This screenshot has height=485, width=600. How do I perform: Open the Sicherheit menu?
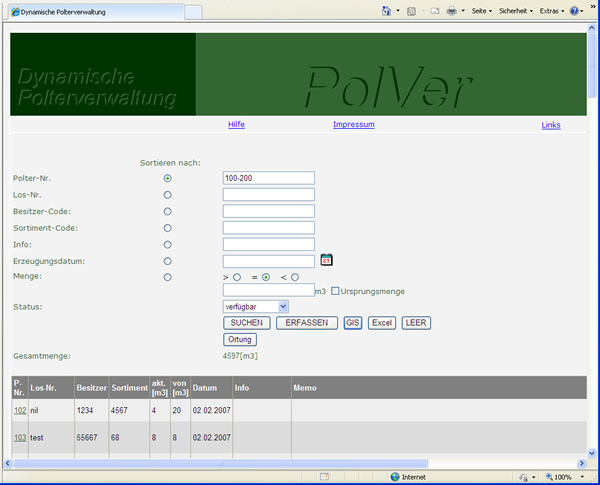(x=516, y=11)
